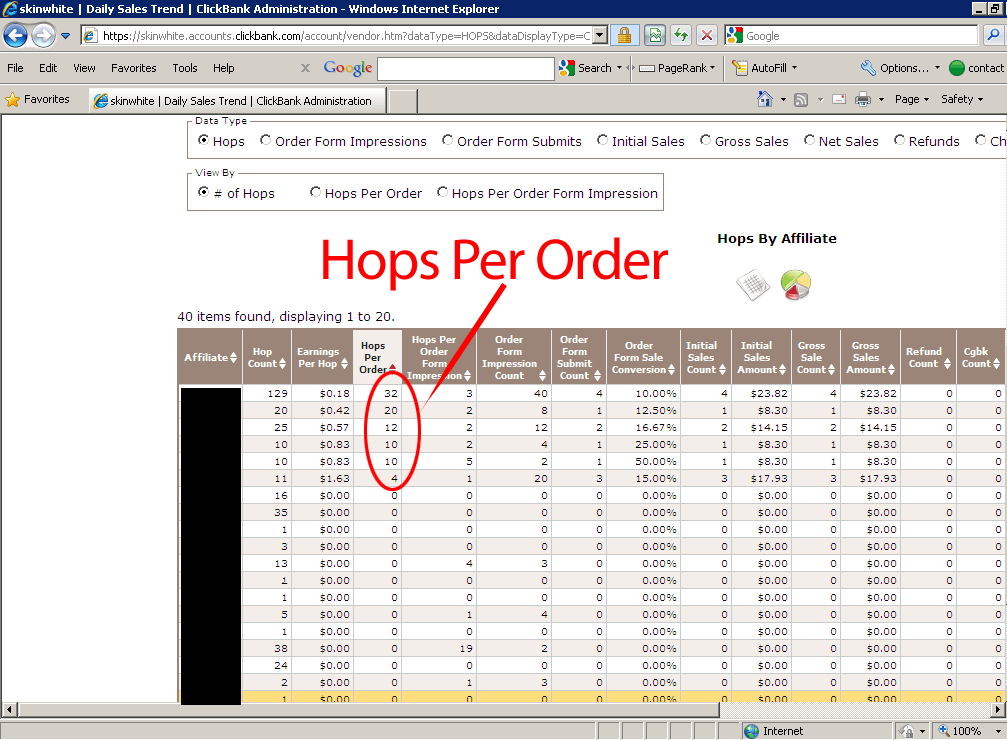Viewport: 1007px width, 740px height.
Task: Click the Google toolbar search input field
Action: point(465,68)
